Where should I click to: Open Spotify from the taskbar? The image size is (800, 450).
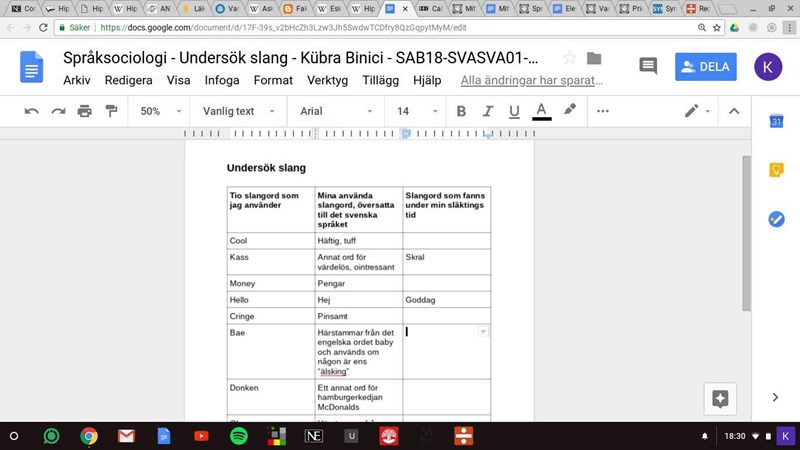tap(238, 436)
